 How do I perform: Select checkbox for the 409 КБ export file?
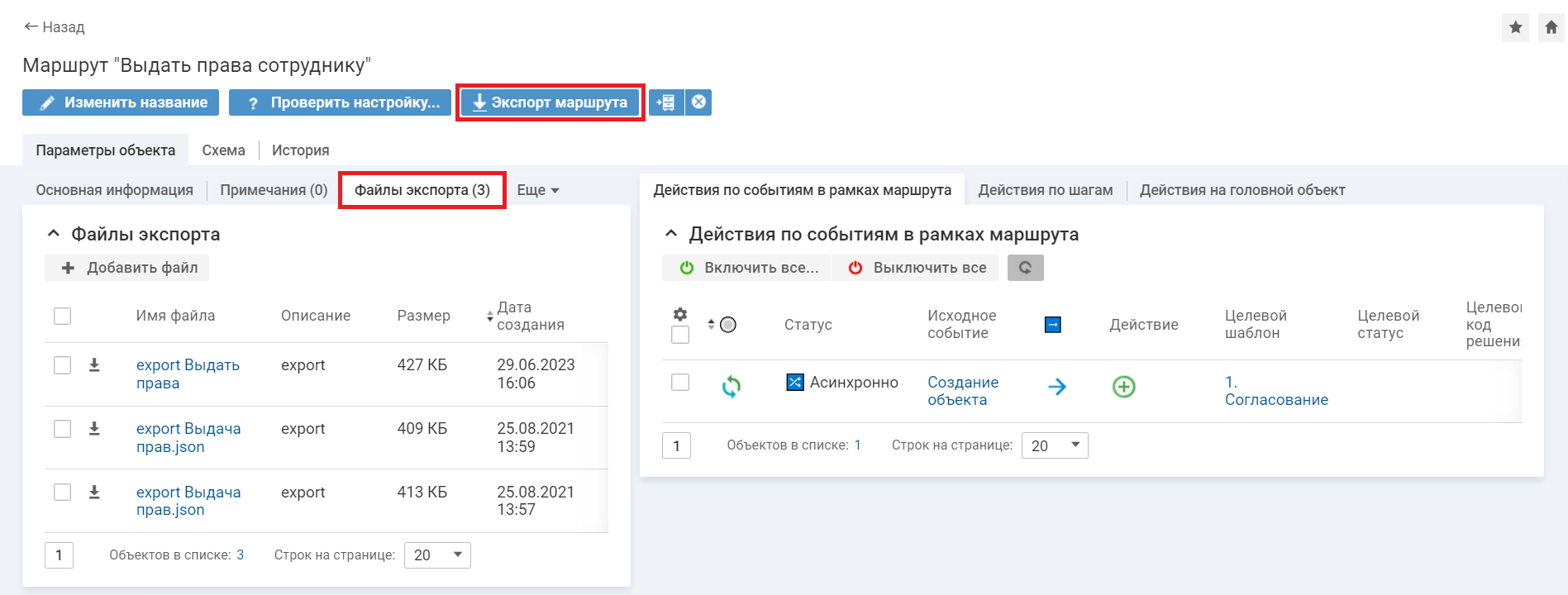pyautogui.click(x=62, y=429)
